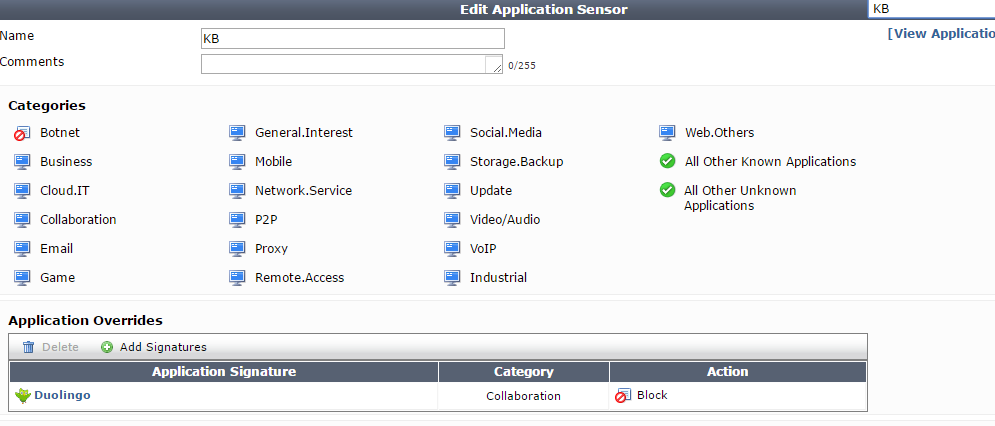
Task: Click the Duolingo signature icon
Action: (23, 396)
